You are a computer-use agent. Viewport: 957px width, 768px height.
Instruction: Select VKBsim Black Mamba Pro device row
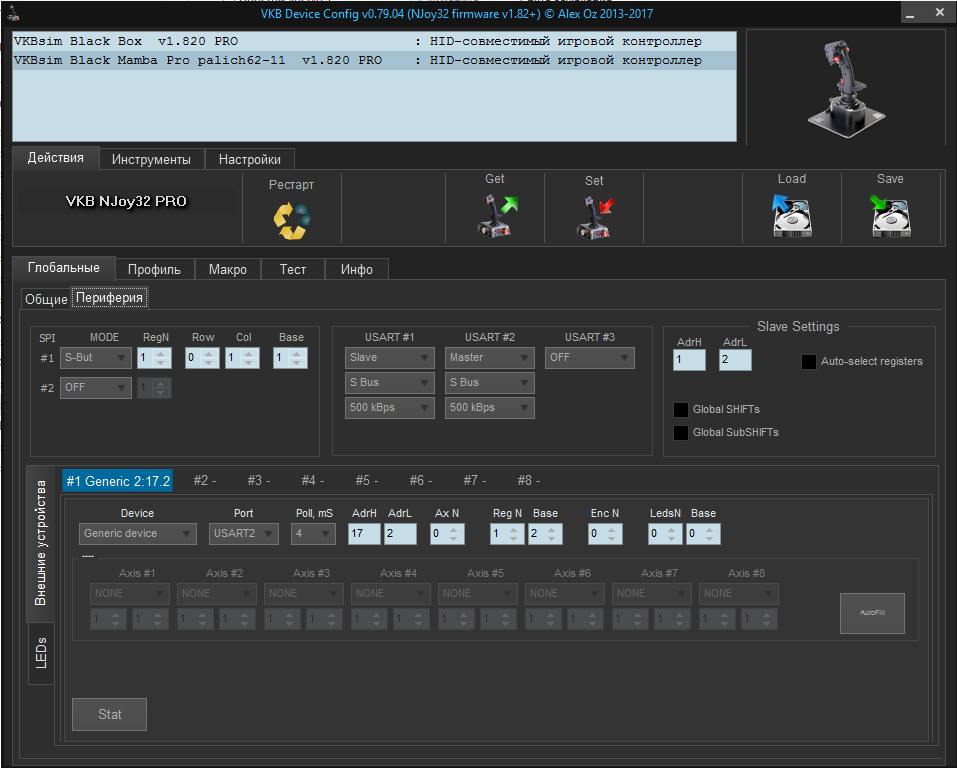click(x=374, y=60)
